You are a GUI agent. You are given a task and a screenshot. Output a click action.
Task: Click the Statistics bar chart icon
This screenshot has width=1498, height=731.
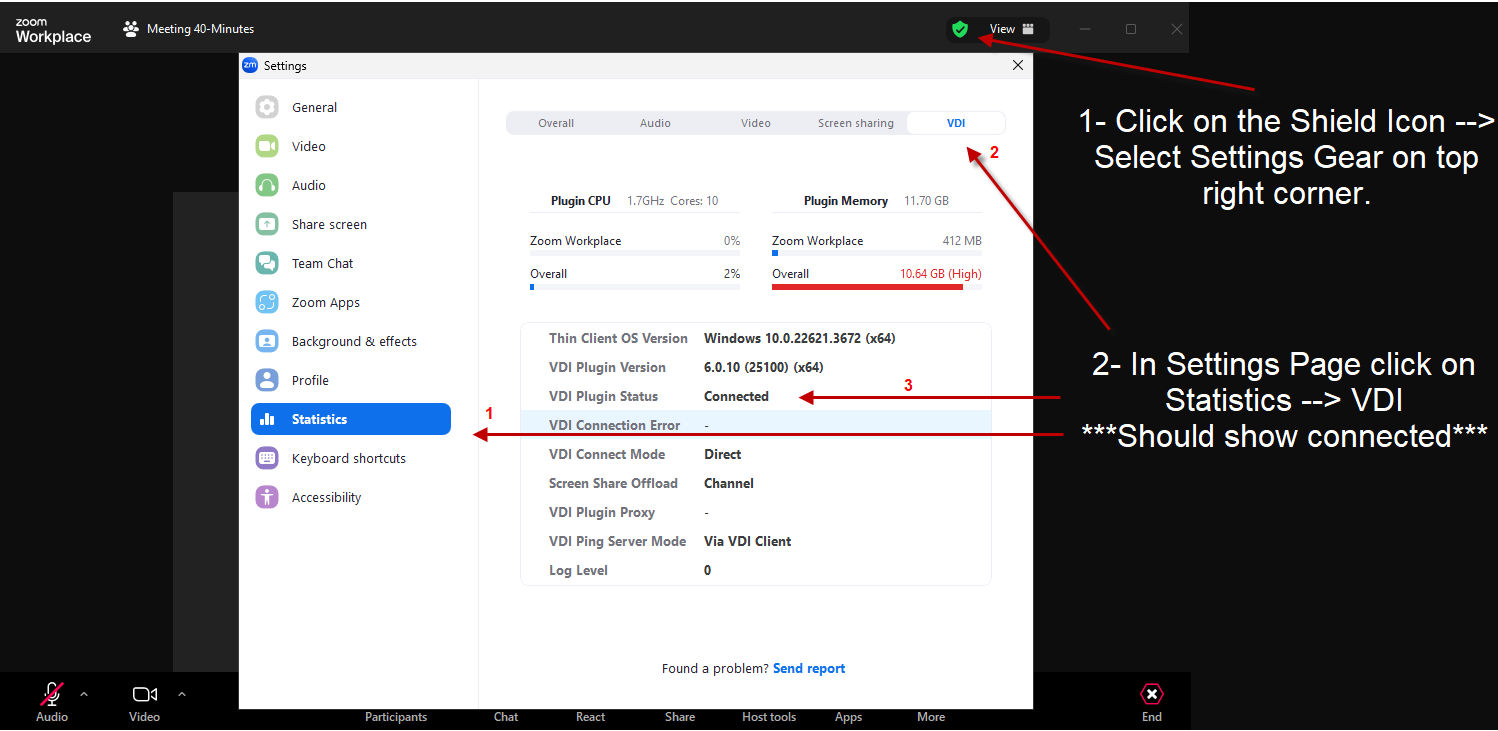click(x=267, y=419)
